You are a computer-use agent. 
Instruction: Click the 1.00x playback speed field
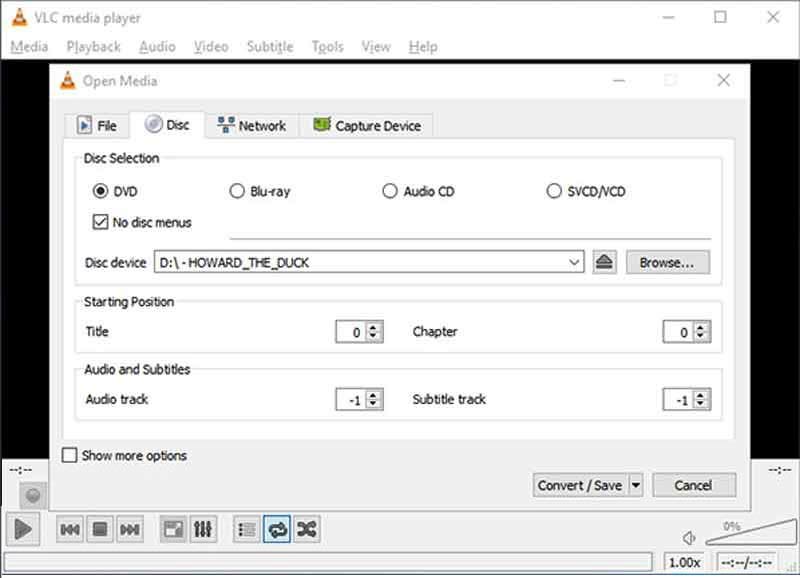[684, 562]
